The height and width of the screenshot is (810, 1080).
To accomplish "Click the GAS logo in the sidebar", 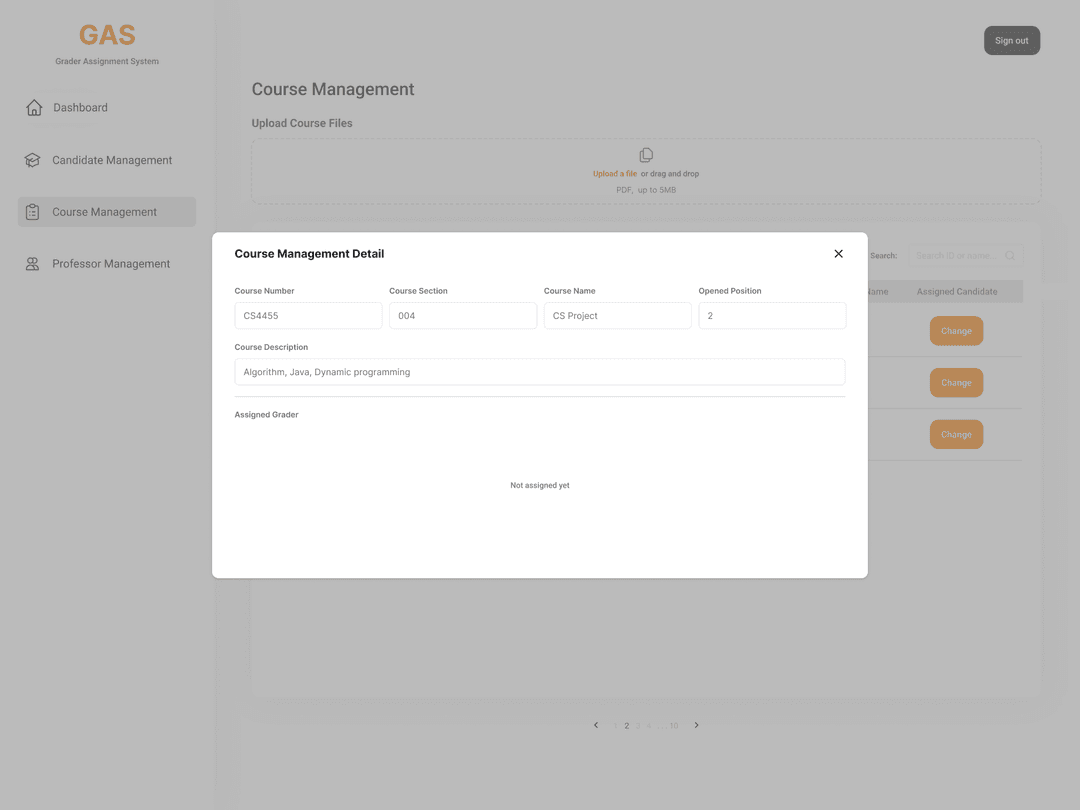I will pos(107,34).
